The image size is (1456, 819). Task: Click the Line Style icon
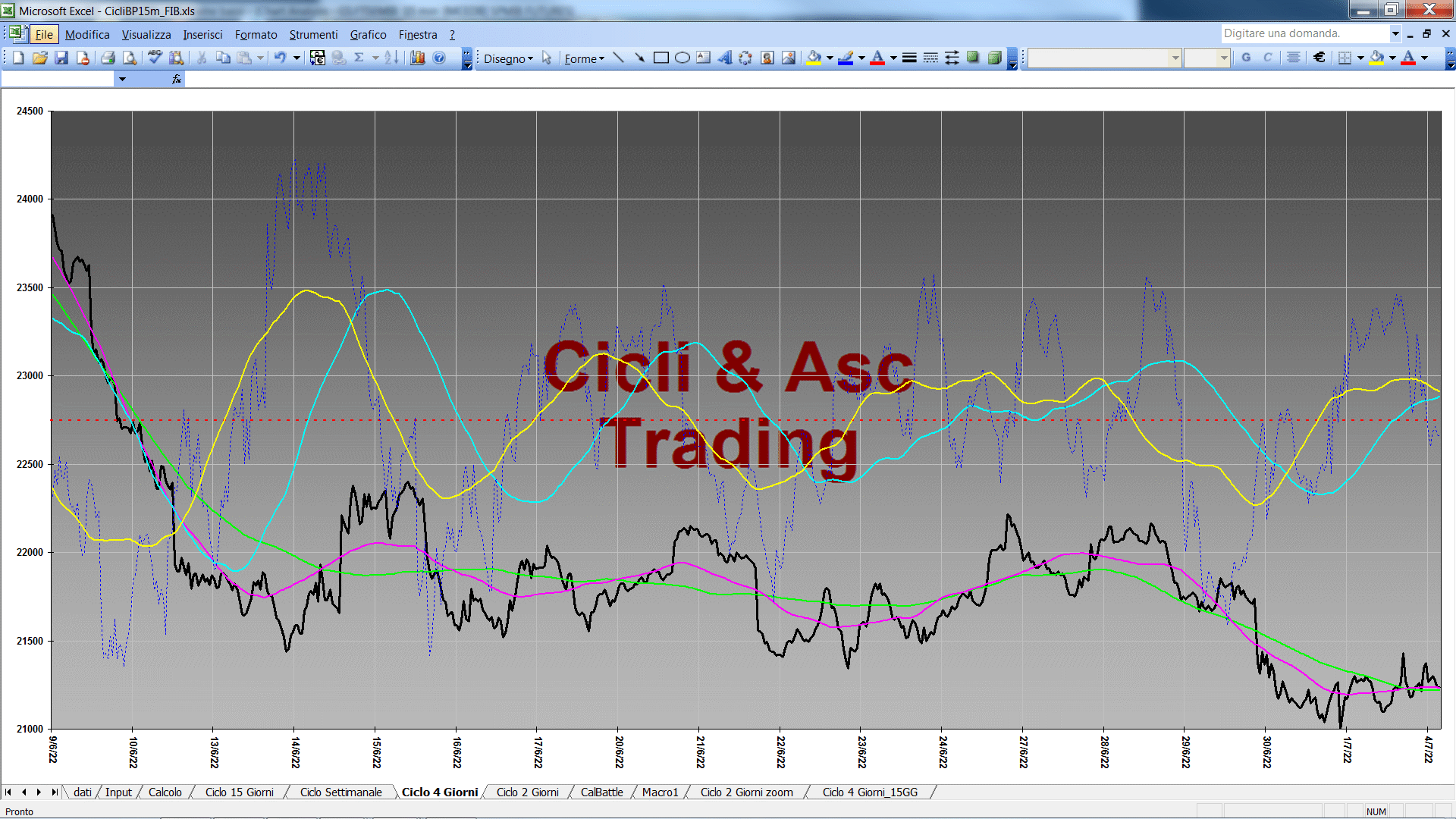pyautogui.click(x=909, y=58)
